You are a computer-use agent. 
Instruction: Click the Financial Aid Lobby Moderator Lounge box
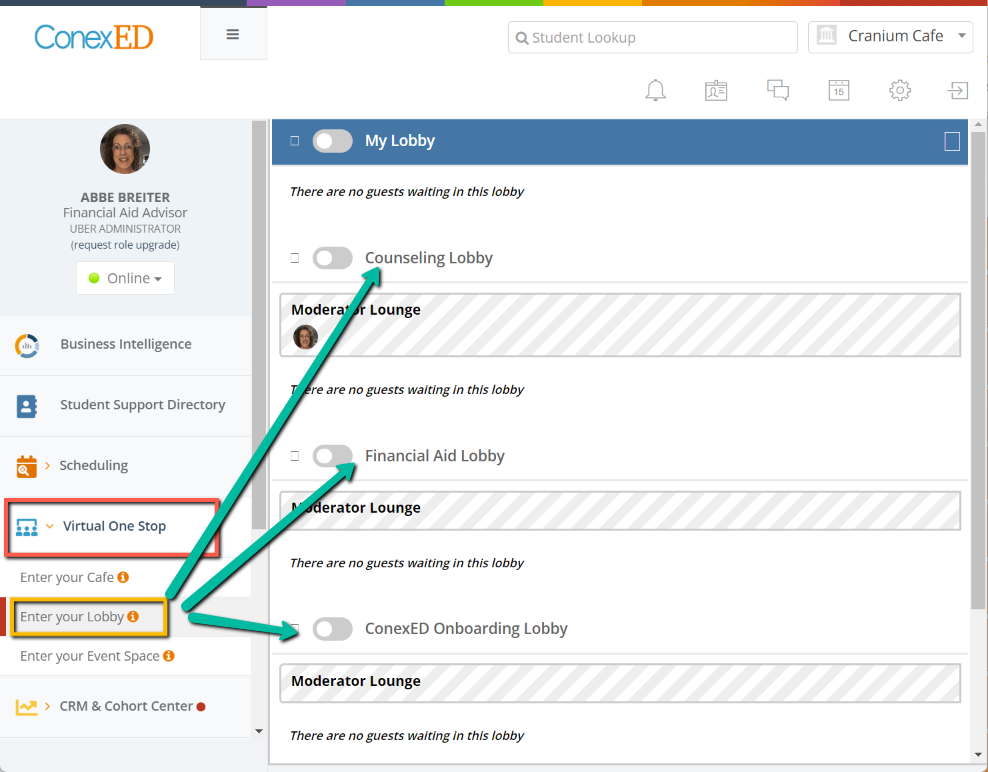620,510
